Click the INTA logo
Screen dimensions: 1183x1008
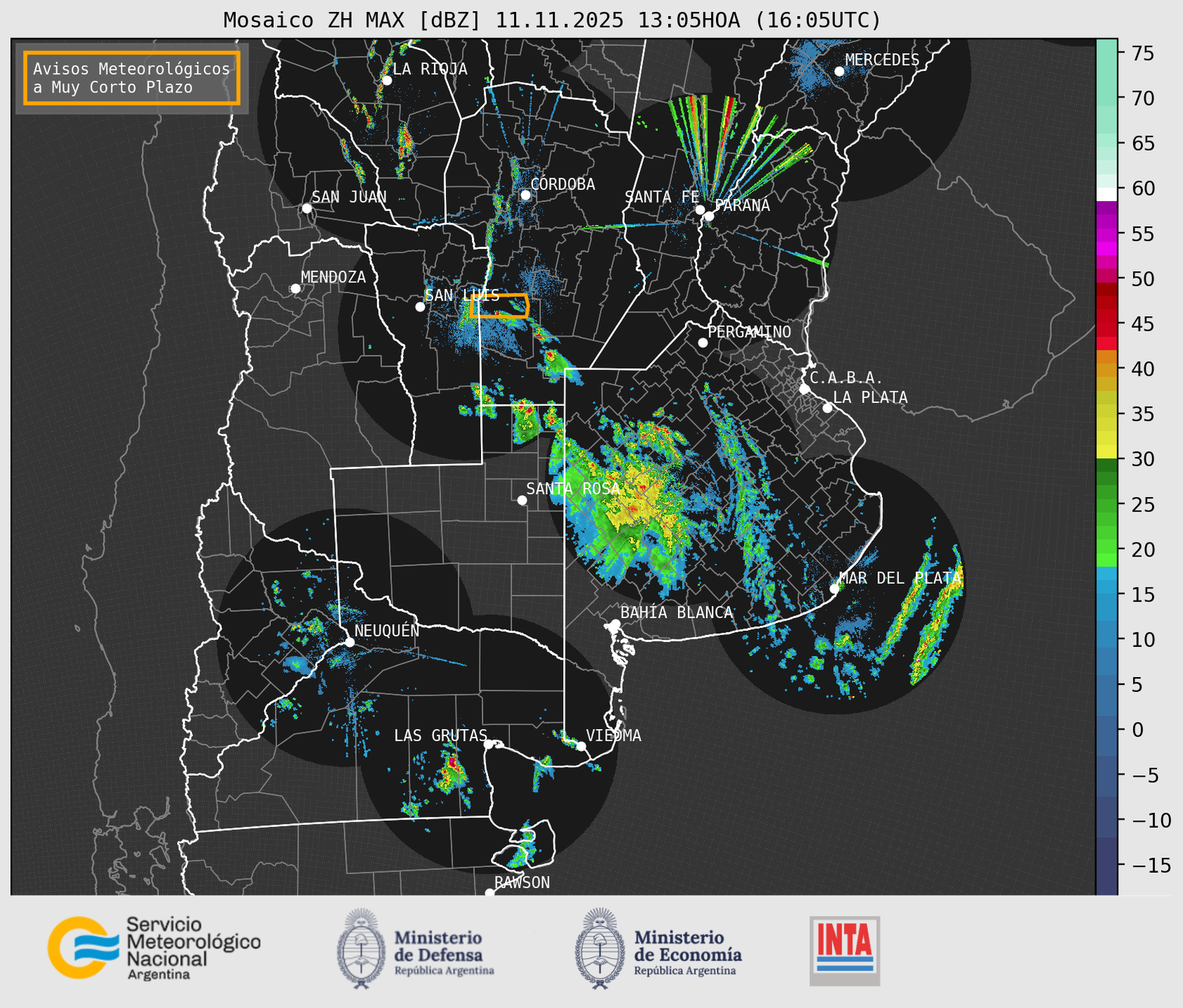click(x=844, y=951)
